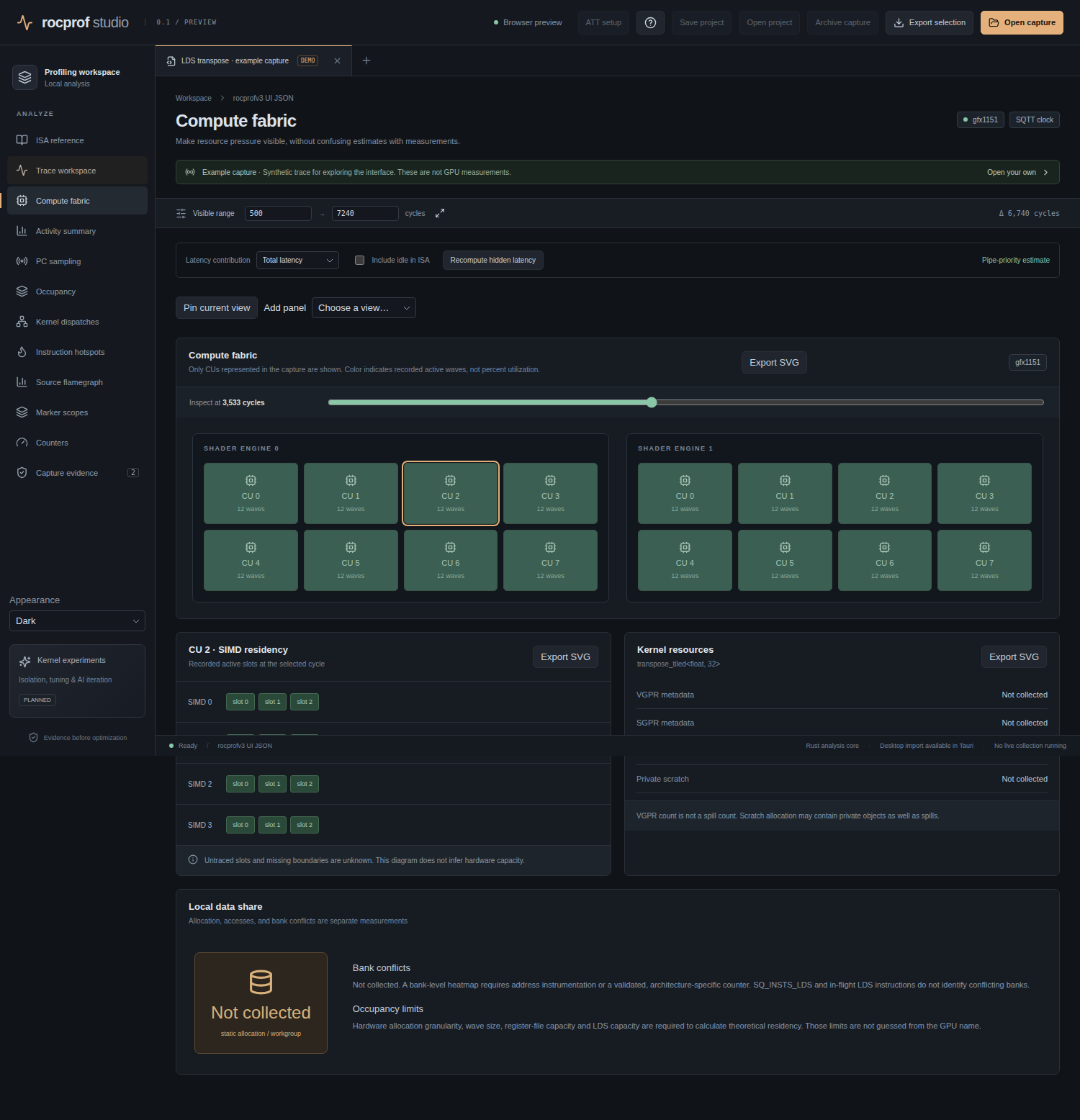Click the Instruction hotspots flame icon
Image resolution: width=1080 pixels, height=1120 pixels.
22,352
